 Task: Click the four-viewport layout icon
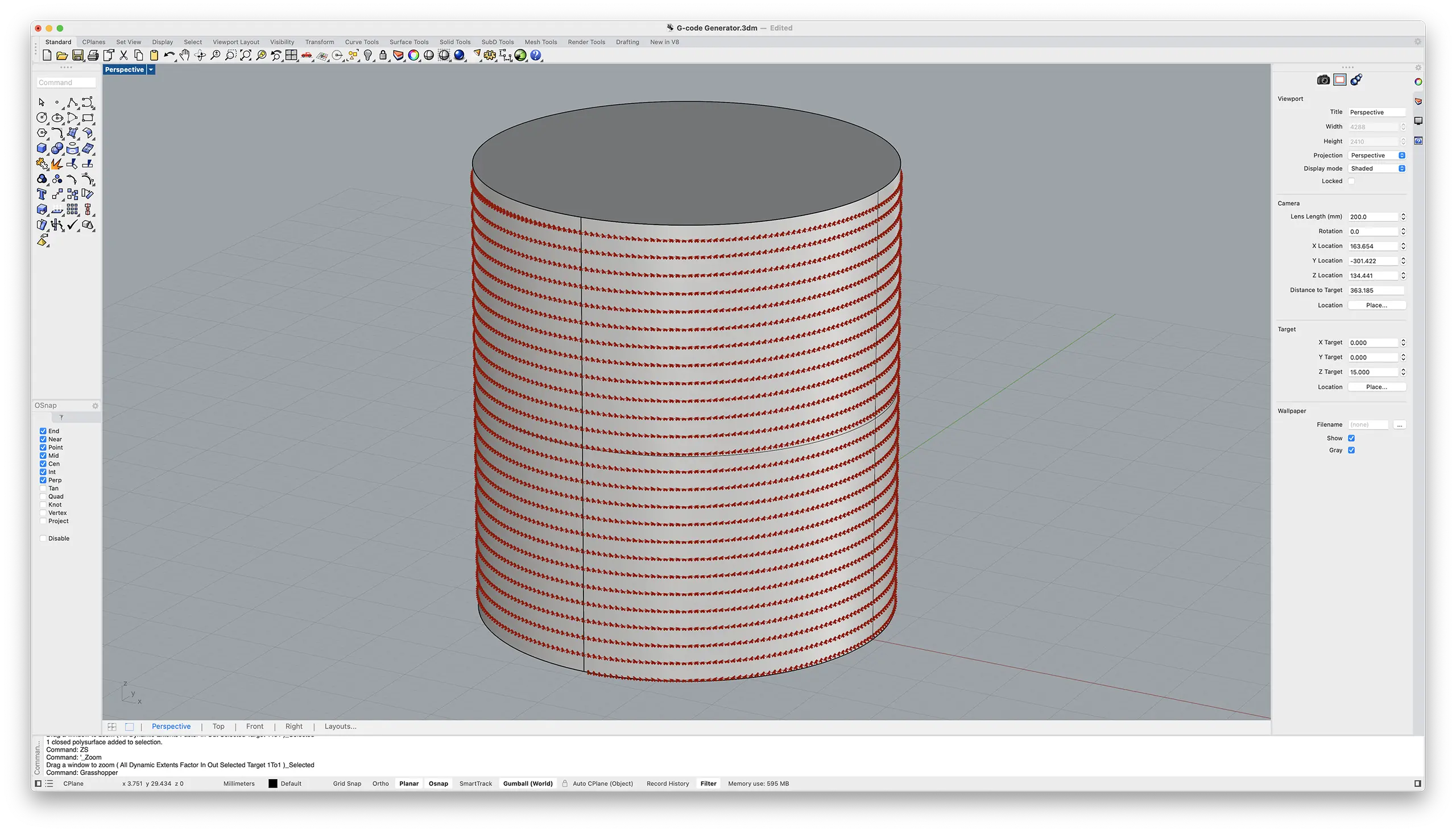[x=291, y=55]
